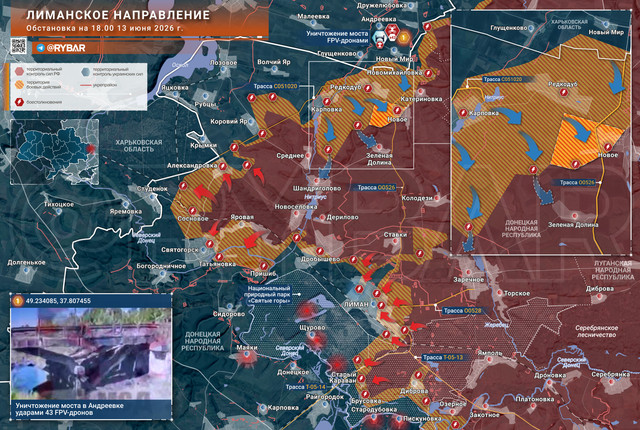Click the 'Трасса С051020' label on main map
The image size is (640, 430).
[276, 86]
